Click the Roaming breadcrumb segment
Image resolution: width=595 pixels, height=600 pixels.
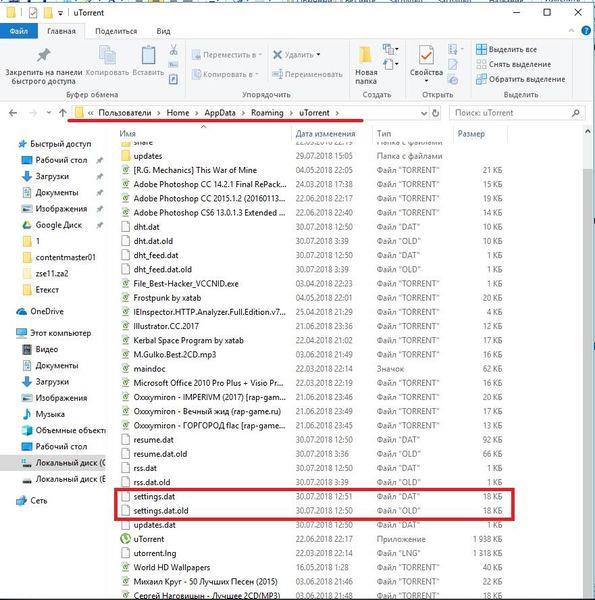coord(267,113)
